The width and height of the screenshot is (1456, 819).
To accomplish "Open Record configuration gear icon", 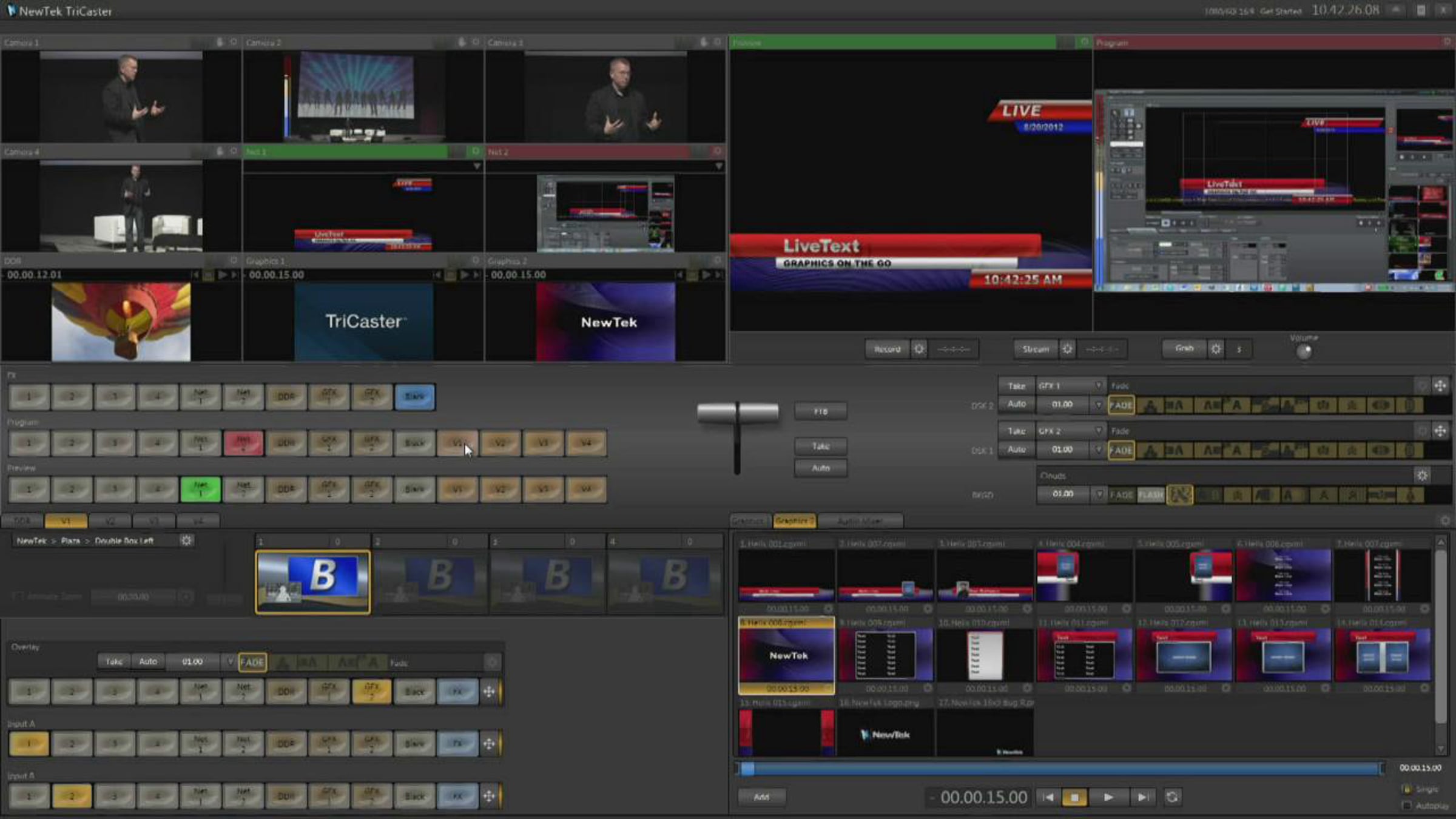I will (x=919, y=349).
